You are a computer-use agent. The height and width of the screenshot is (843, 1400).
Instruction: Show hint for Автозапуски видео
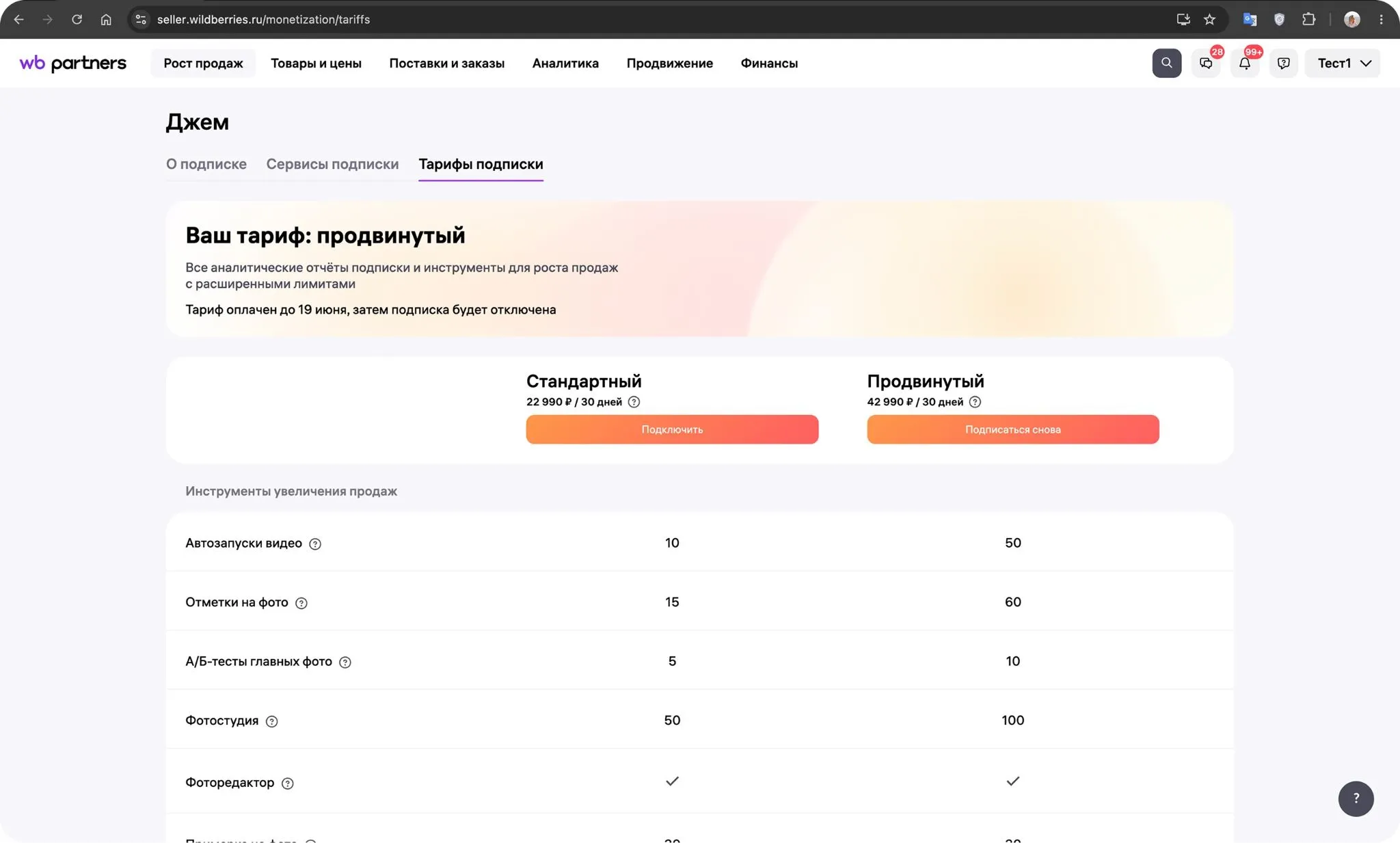(x=314, y=544)
